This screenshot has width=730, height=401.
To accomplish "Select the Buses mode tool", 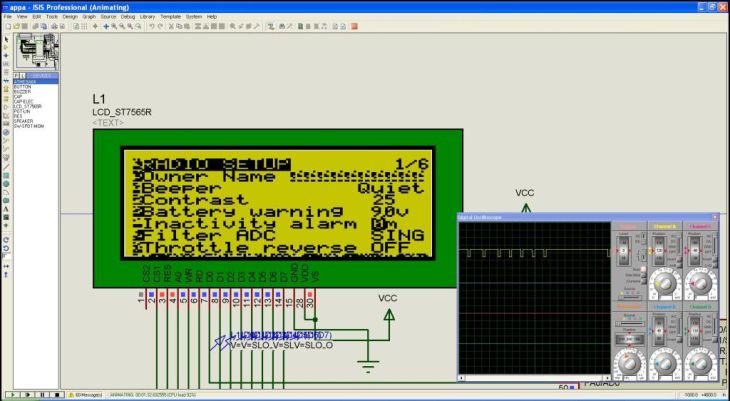I will 7,80.
